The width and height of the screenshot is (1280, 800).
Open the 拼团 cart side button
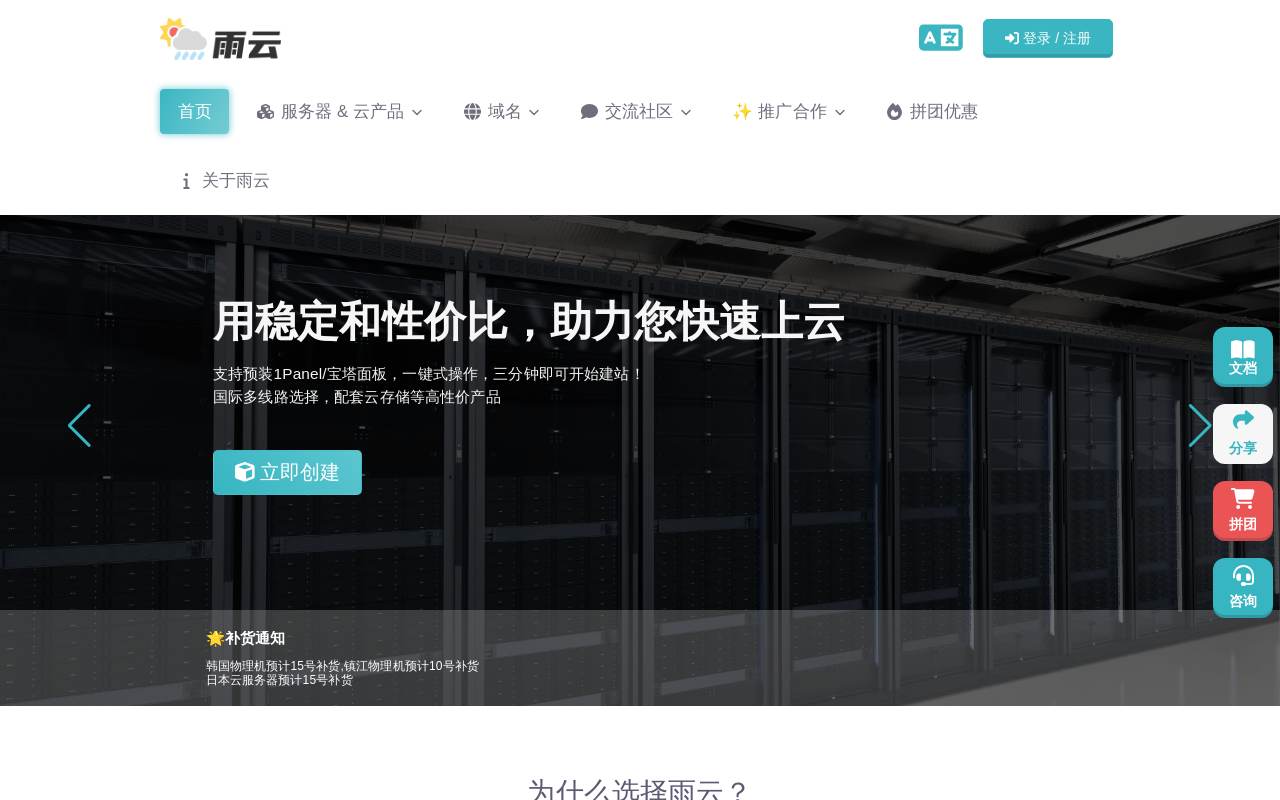[1243, 511]
